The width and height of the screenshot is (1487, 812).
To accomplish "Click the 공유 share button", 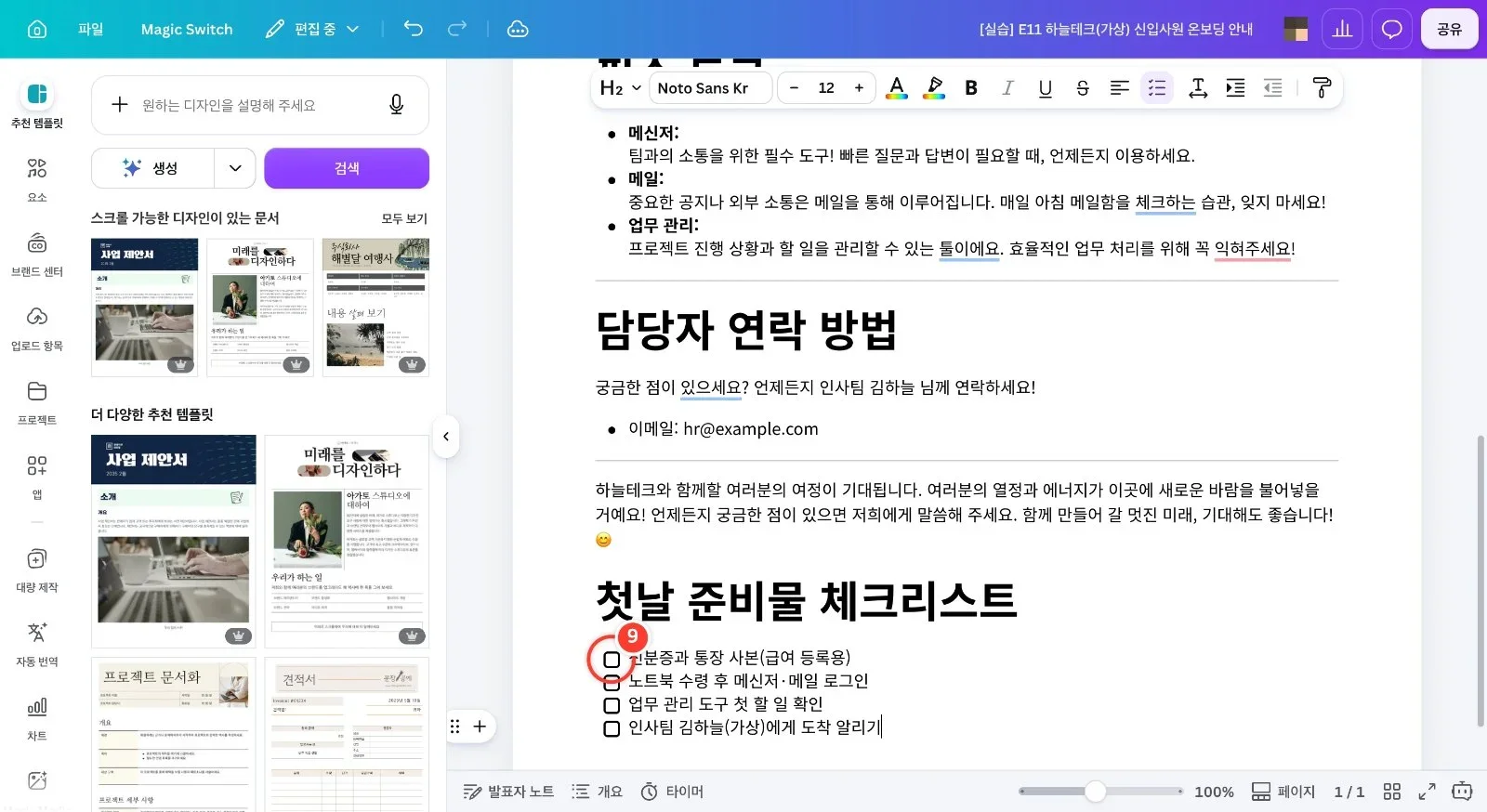I will pyautogui.click(x=1449, y=29).
